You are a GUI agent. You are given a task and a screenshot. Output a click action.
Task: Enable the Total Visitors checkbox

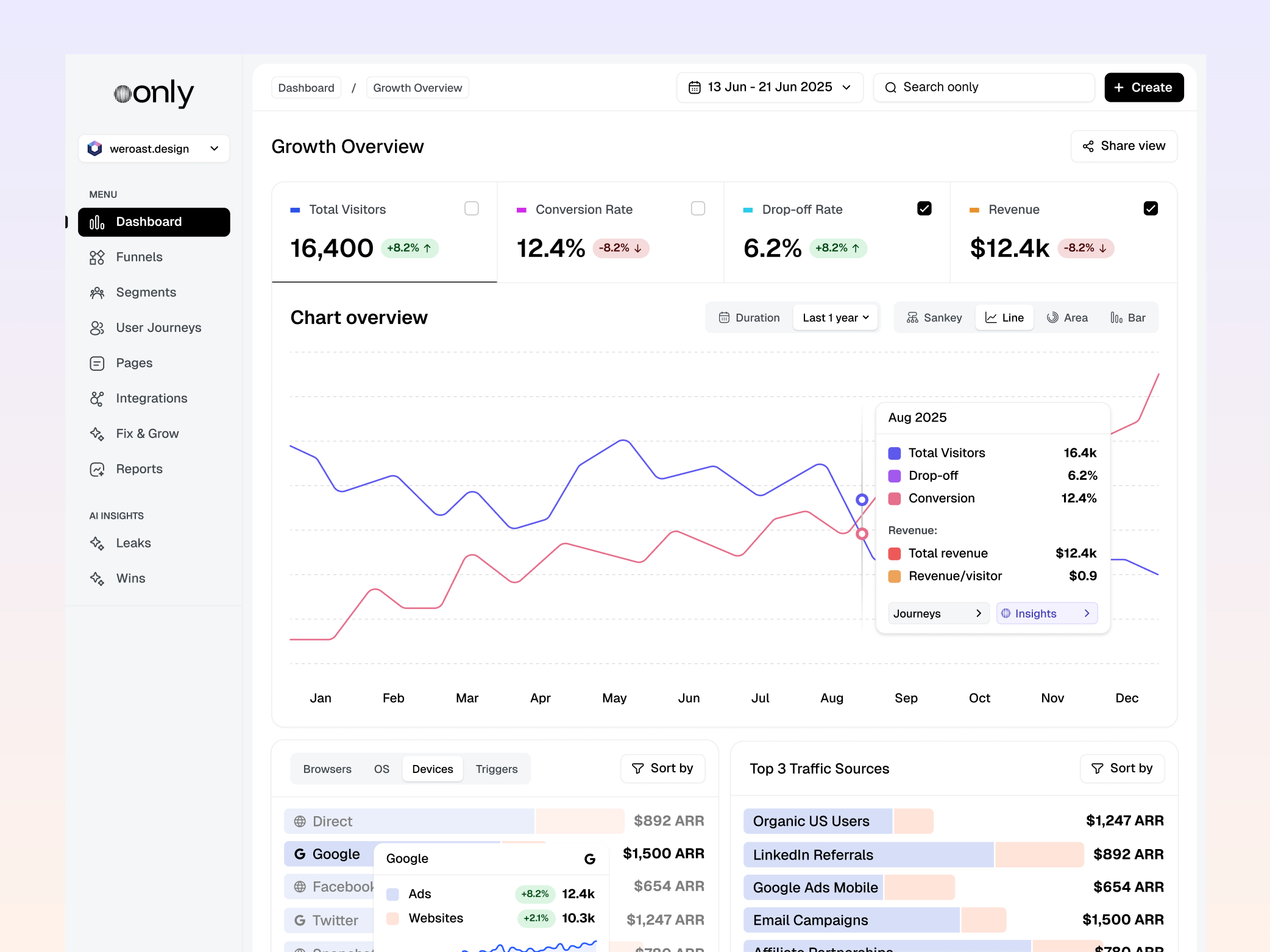(472, 209)
